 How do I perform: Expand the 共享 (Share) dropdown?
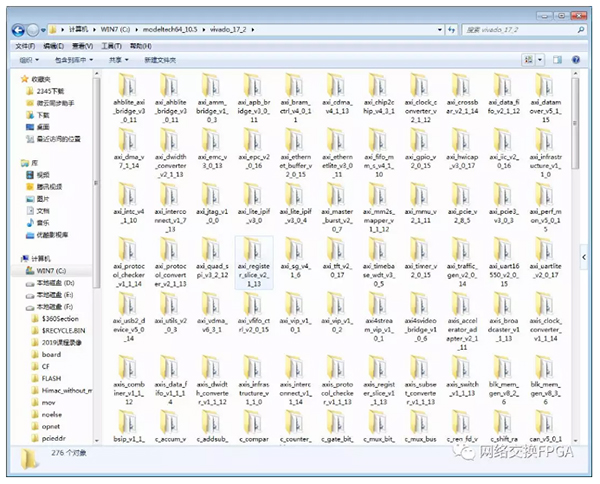118,60
